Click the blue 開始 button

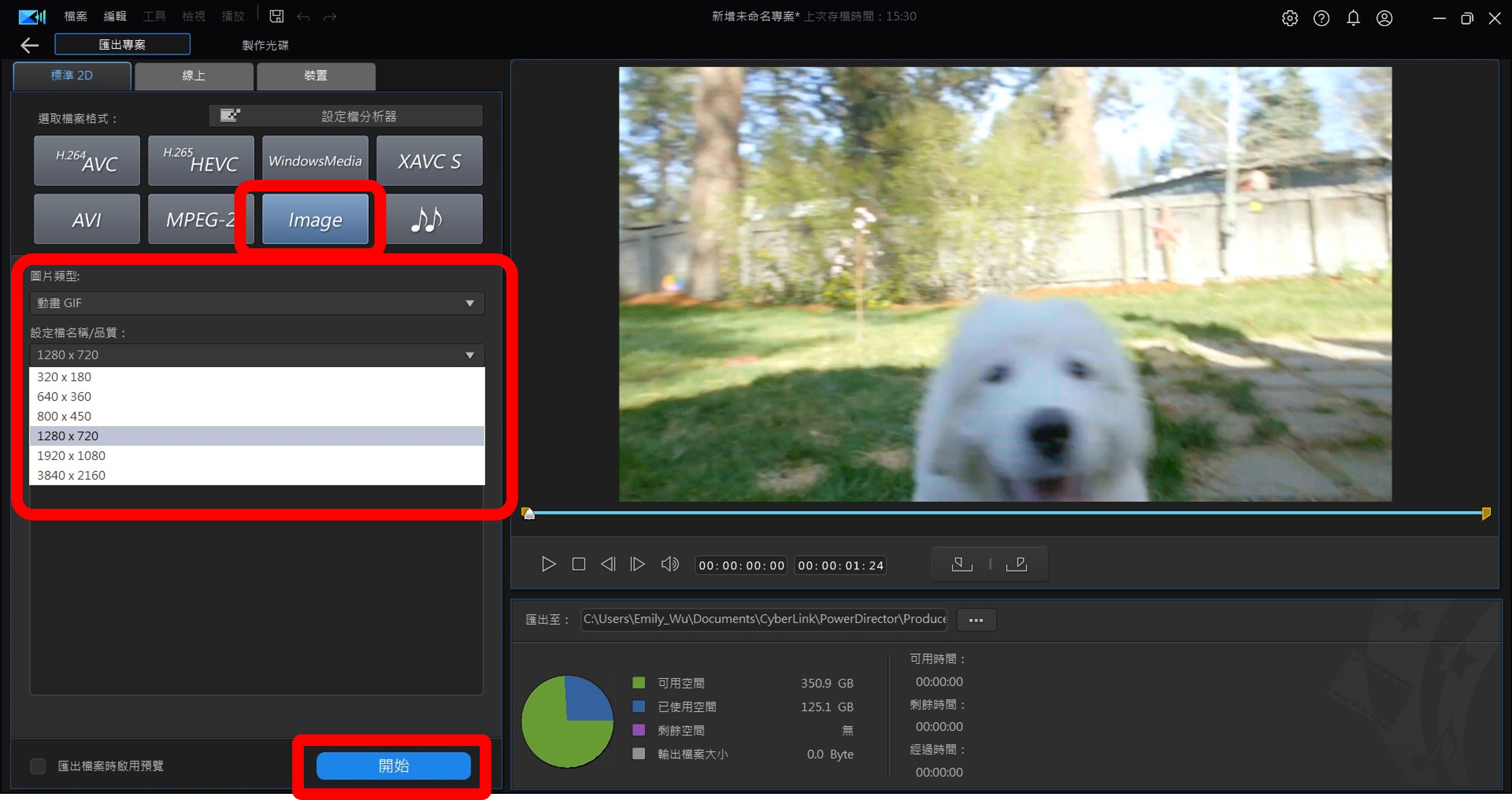[x=393, y=766]
